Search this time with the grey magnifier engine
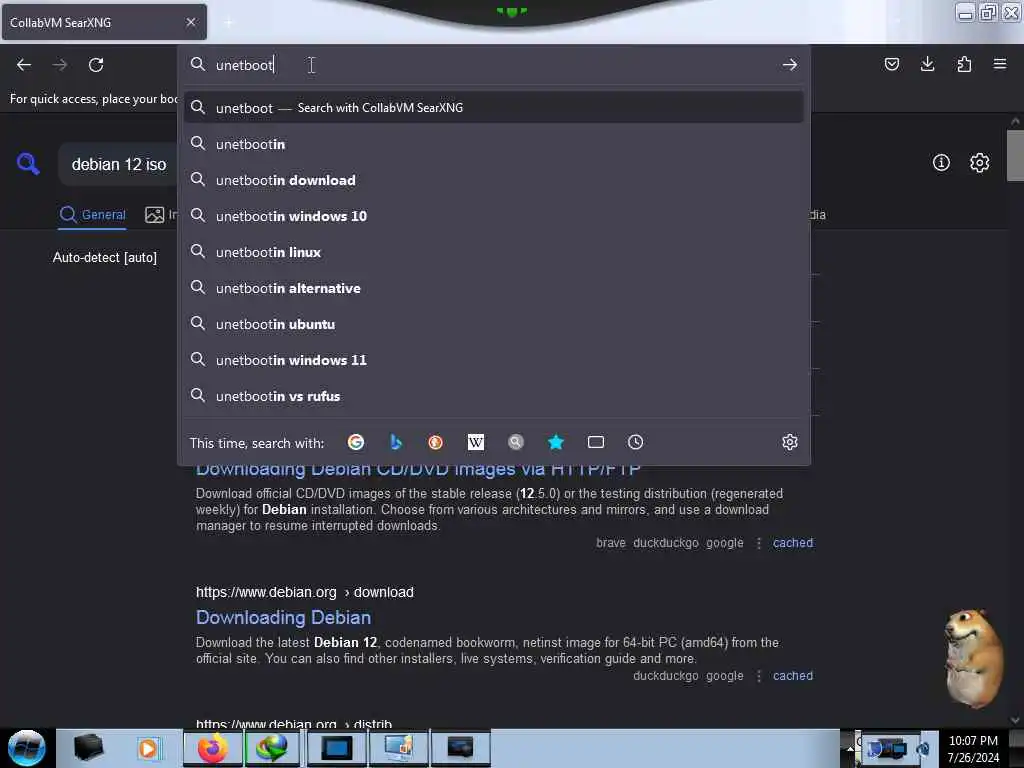Screen dimensions: 1024x768 point(515,442)
